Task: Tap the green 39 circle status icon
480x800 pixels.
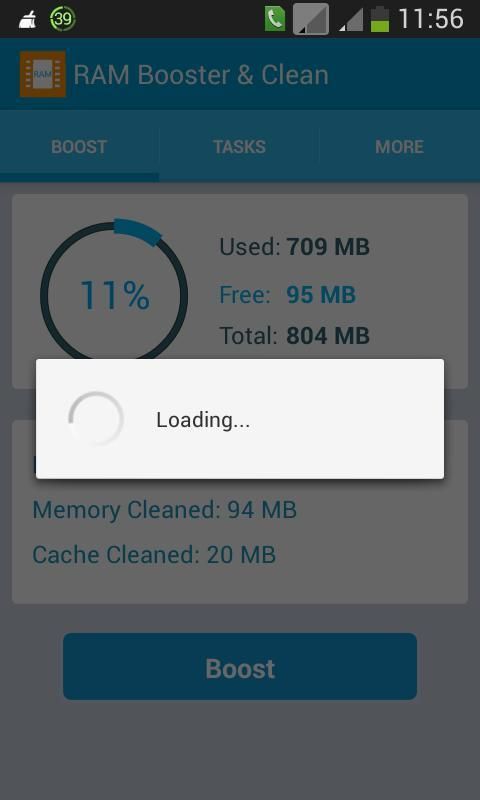Action: (x=63, y=19)
